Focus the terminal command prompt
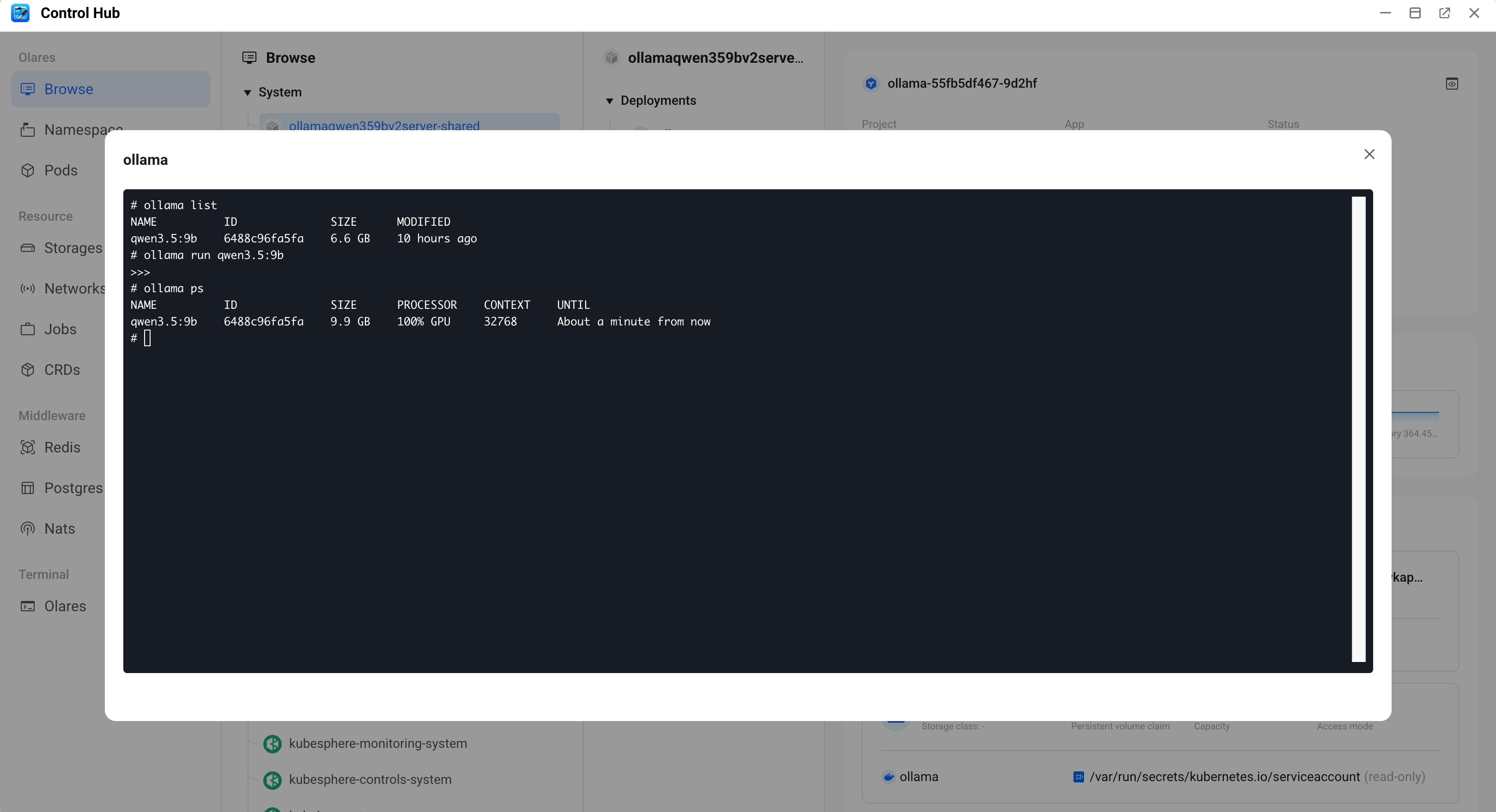 (147, 338)
